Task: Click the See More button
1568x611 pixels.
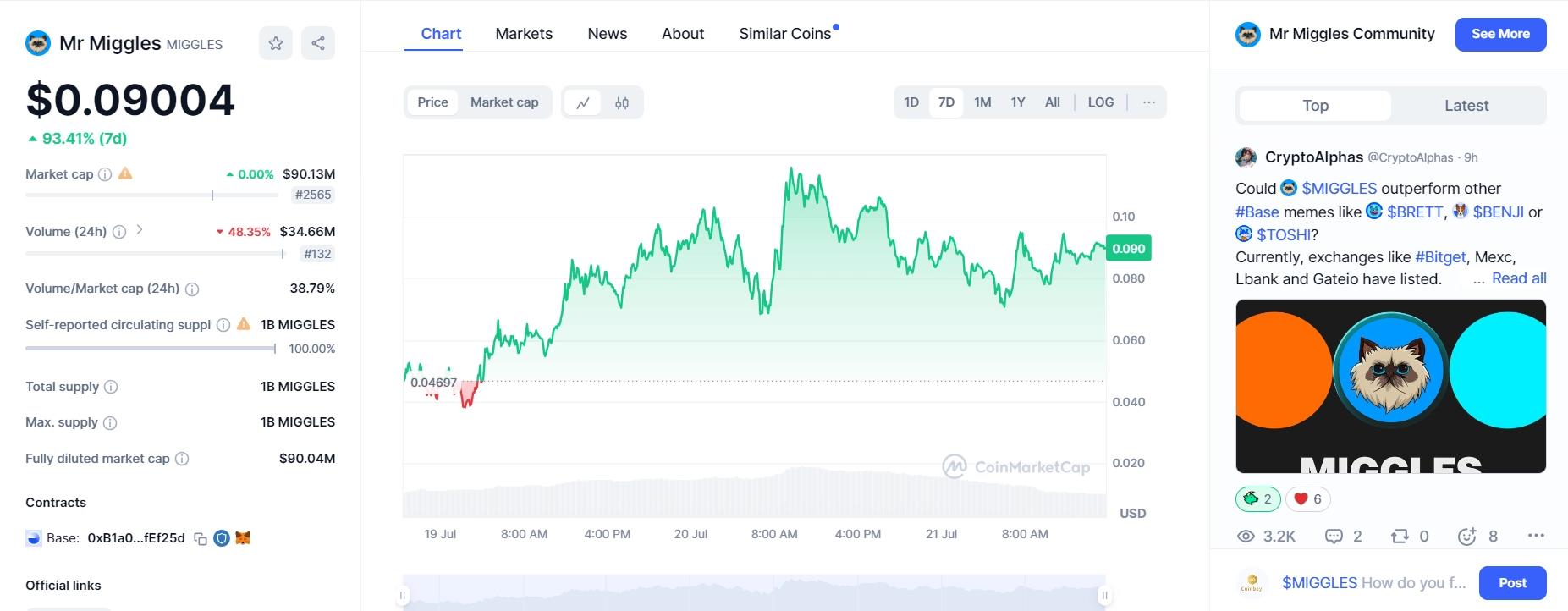Action: [1501, 35]
